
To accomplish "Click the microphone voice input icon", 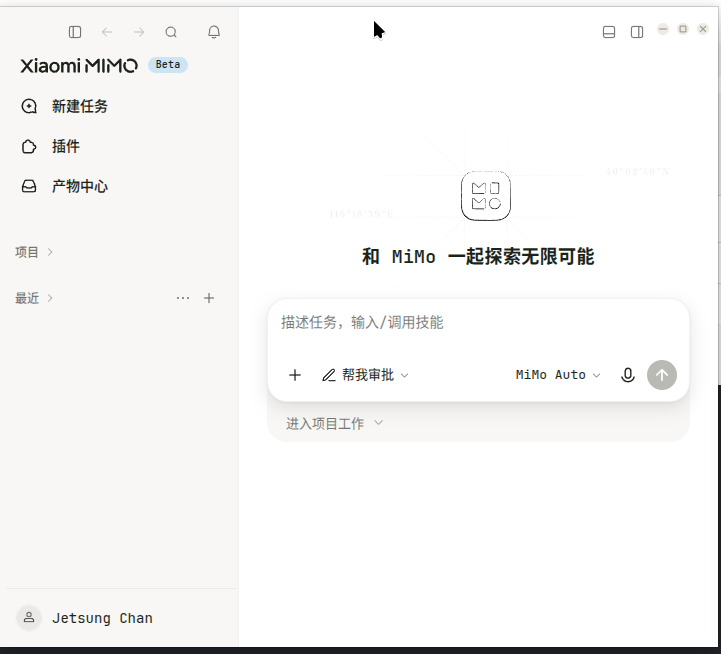I will [628, 375].
